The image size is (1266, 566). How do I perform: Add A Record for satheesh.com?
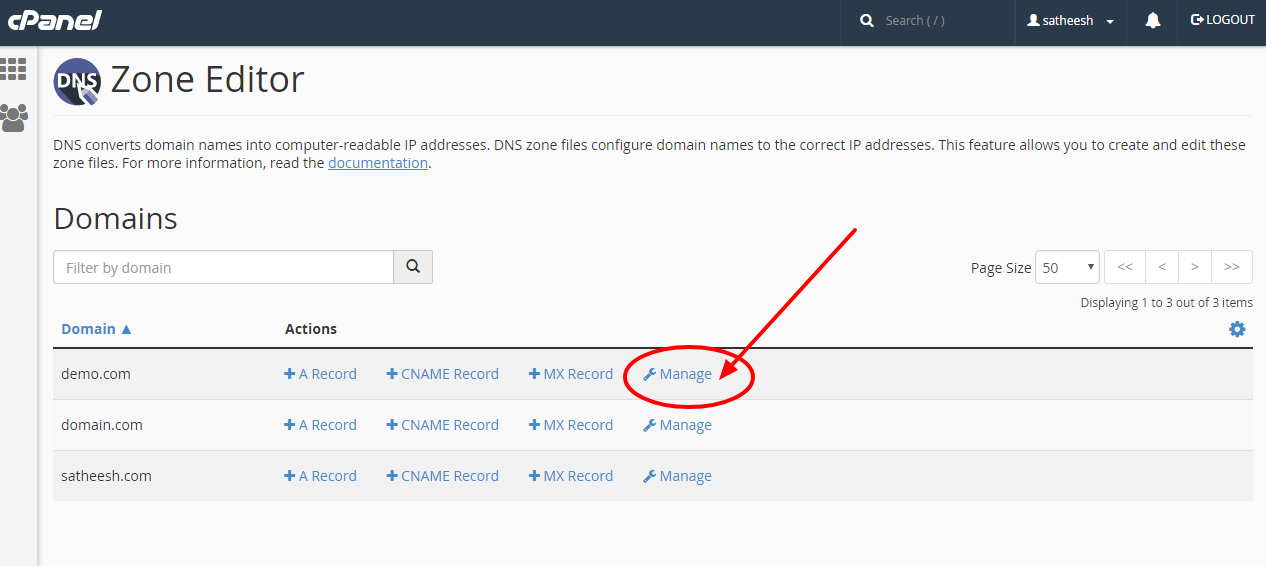point(320,476)
